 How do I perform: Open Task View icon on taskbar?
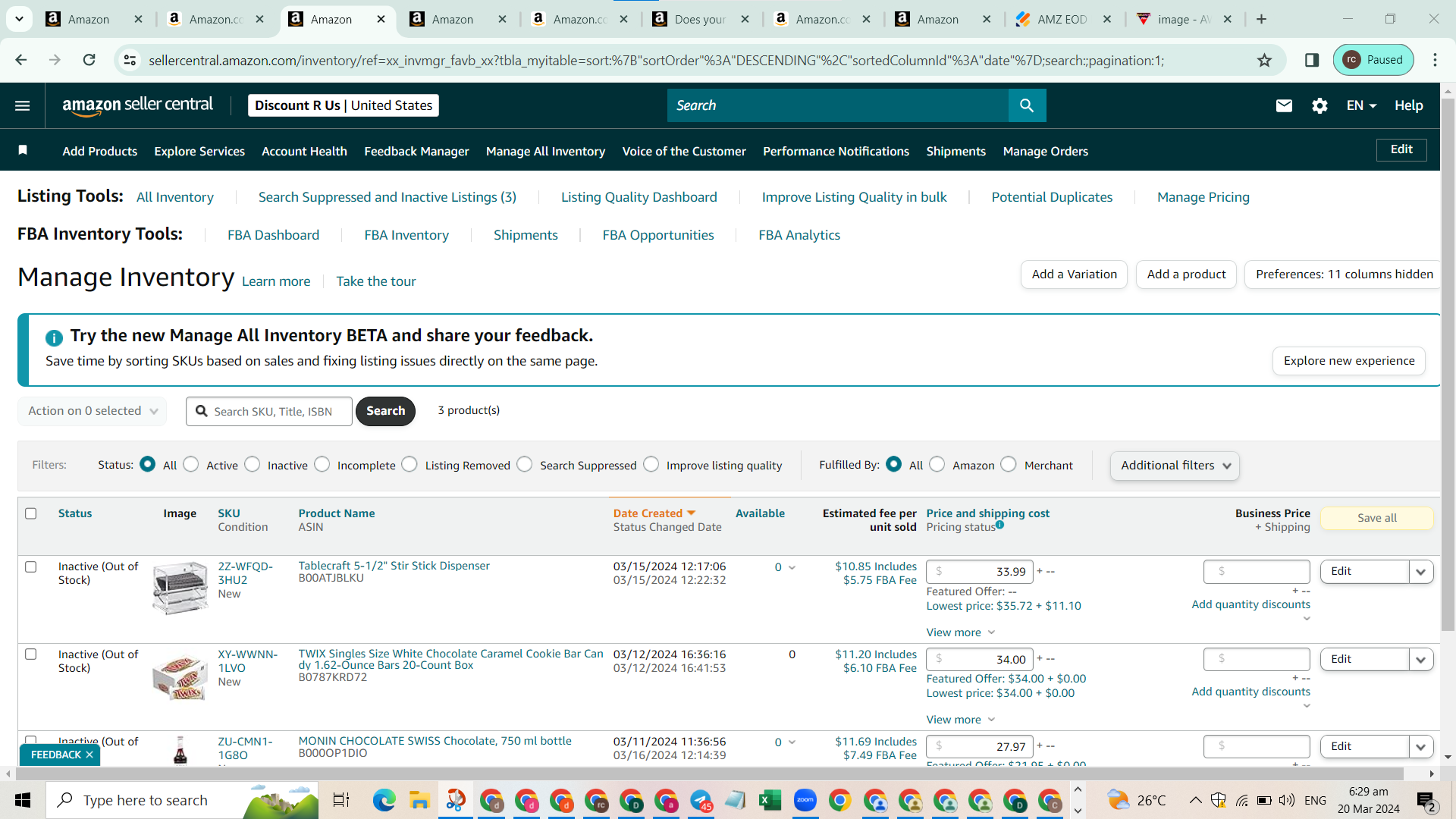pos(341,800)
